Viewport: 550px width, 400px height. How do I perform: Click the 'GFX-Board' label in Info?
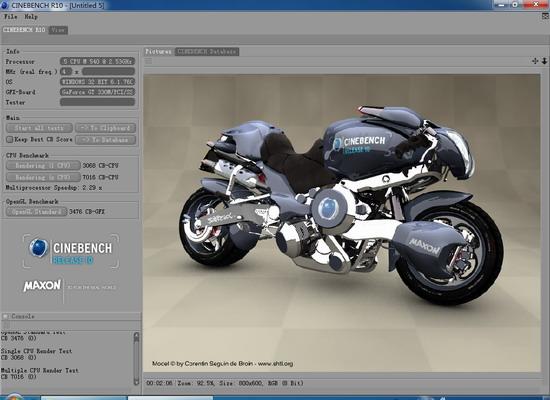pos(21,92)
